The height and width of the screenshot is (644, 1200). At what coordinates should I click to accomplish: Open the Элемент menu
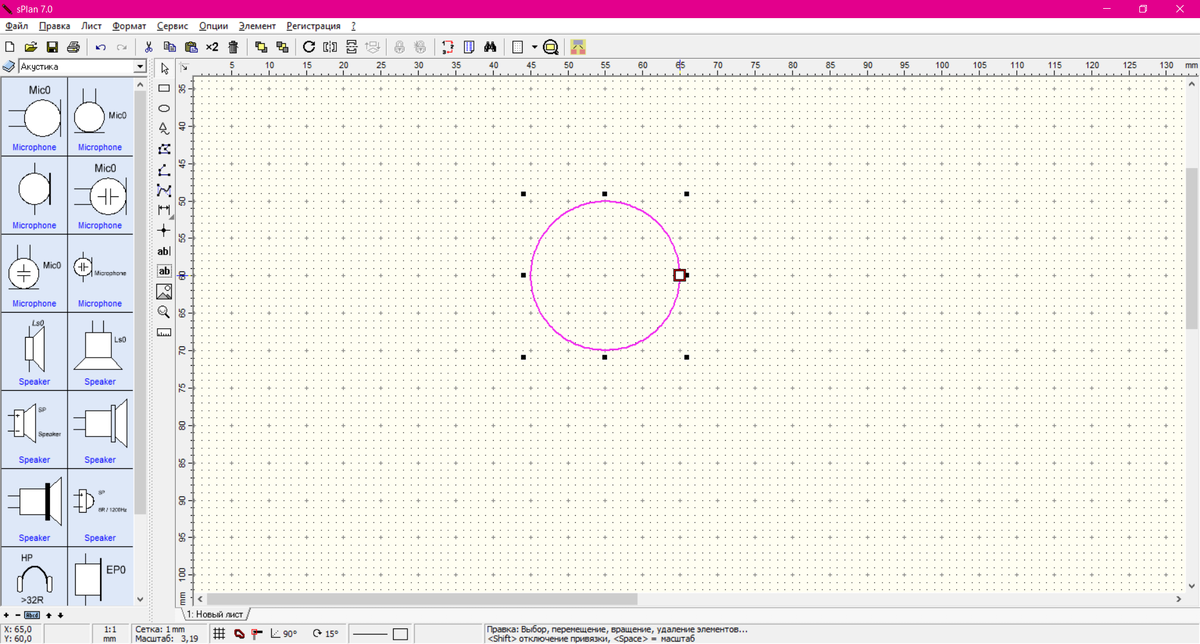257,25
